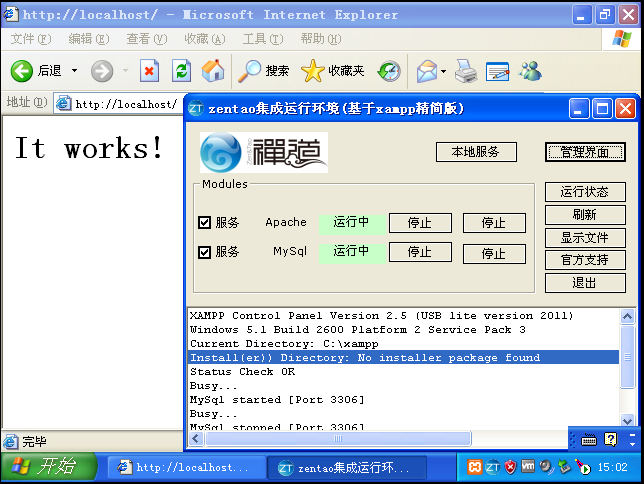Click the log horizontal scrollbar thumb
The width and height of the screenshot is (644, 484).
click(338, 438)
